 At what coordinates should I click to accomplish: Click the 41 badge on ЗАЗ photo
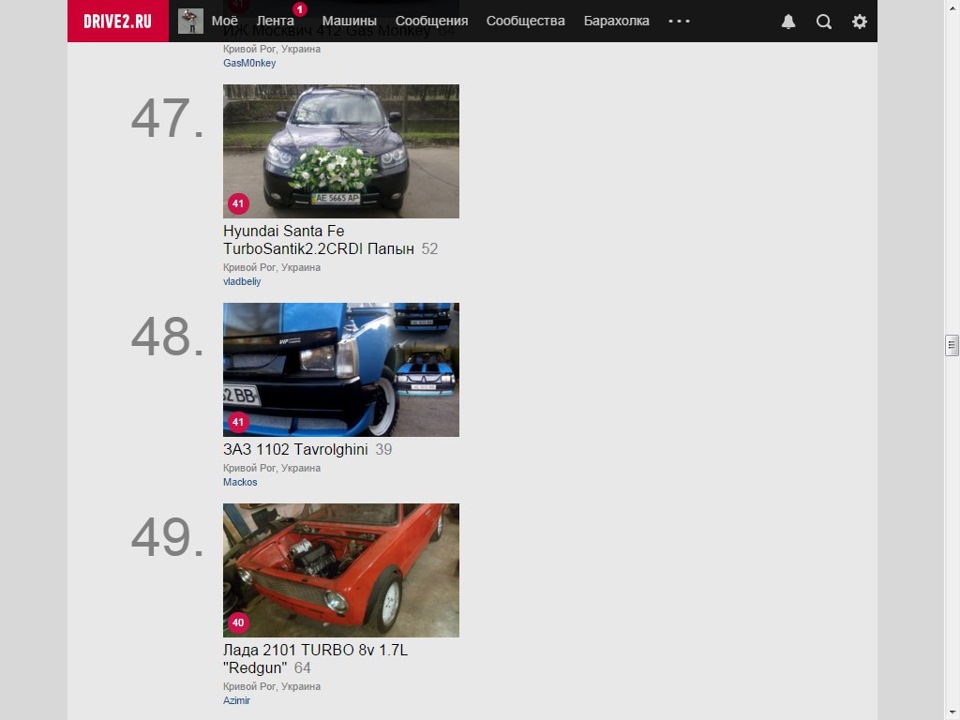[238, 422]
